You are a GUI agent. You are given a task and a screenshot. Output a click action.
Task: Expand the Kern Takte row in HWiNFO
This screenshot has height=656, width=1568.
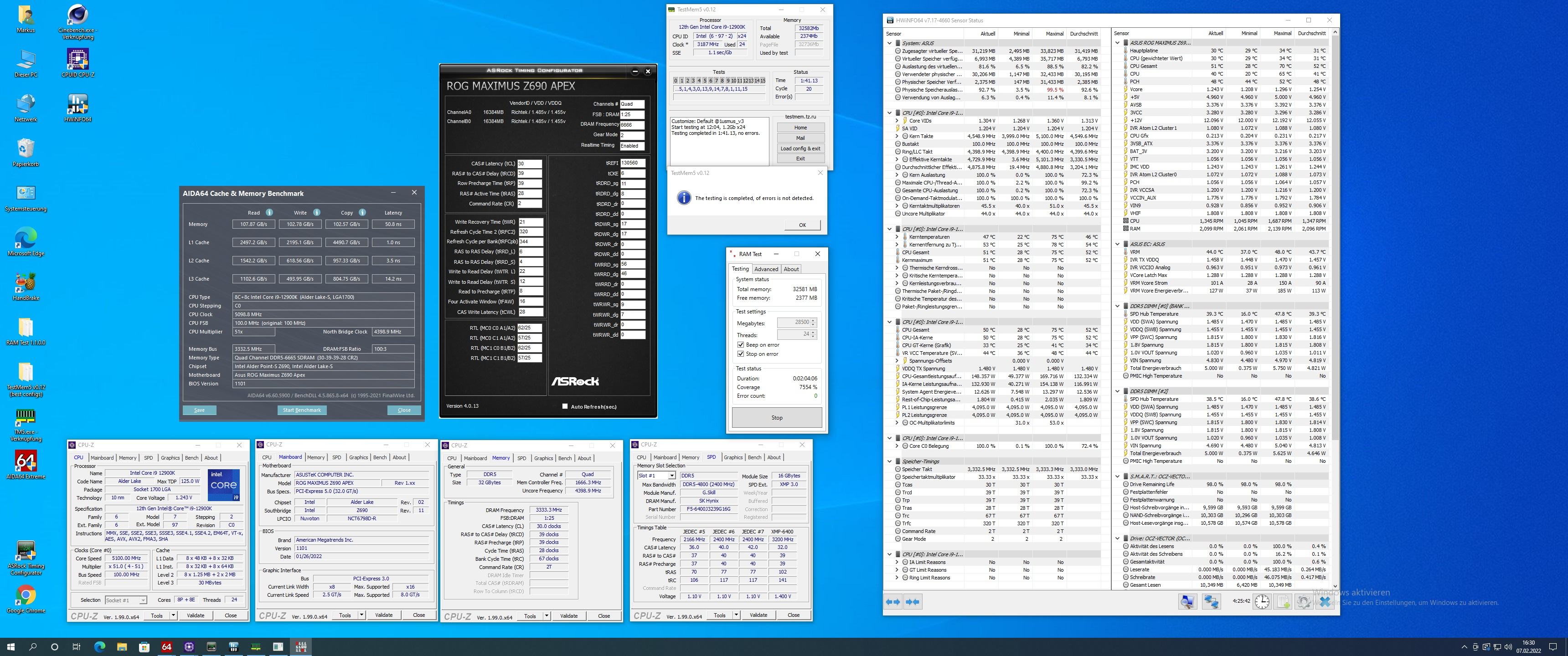pos(897,136)
